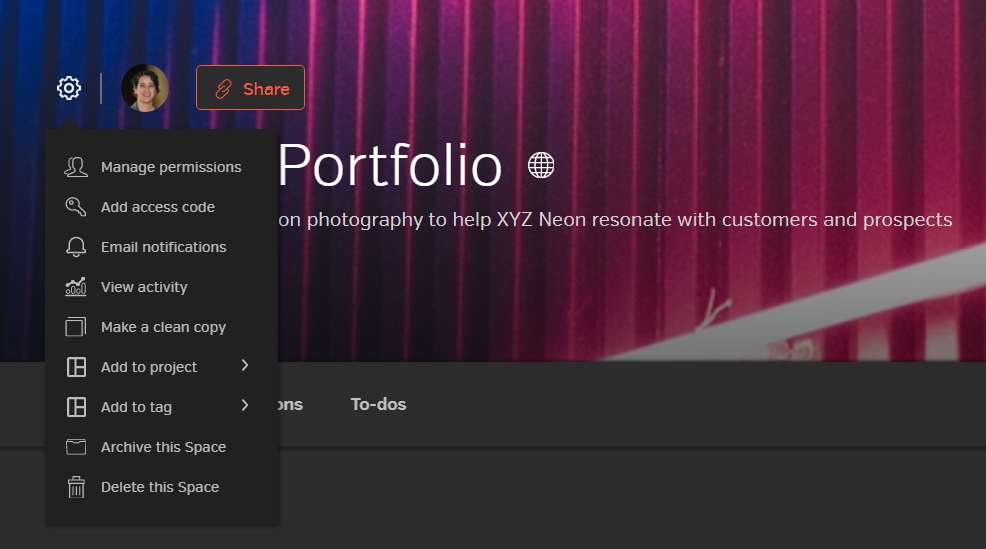This screenshot has height=549, width=986.
Task: Select Archive this Space menu entry
Action: (x=163, y=447)
